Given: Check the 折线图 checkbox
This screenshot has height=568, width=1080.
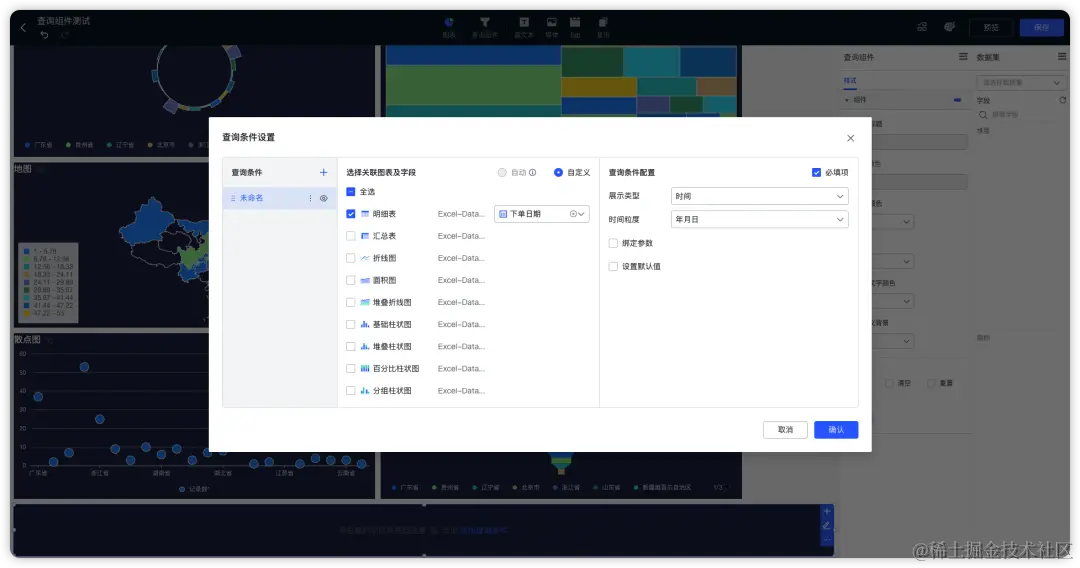Looking at the screenshot, I should pyautogui.click(x=351, y=258).
